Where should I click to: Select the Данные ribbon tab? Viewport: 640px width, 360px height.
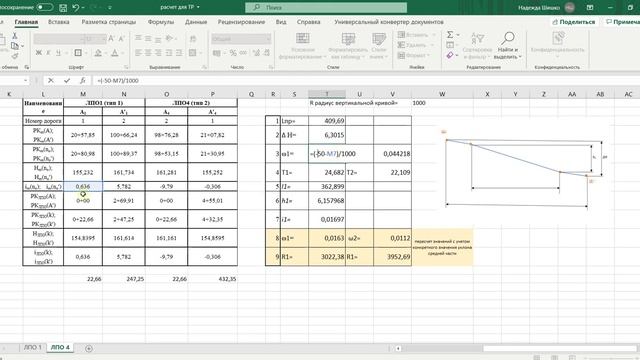point(196,22)
